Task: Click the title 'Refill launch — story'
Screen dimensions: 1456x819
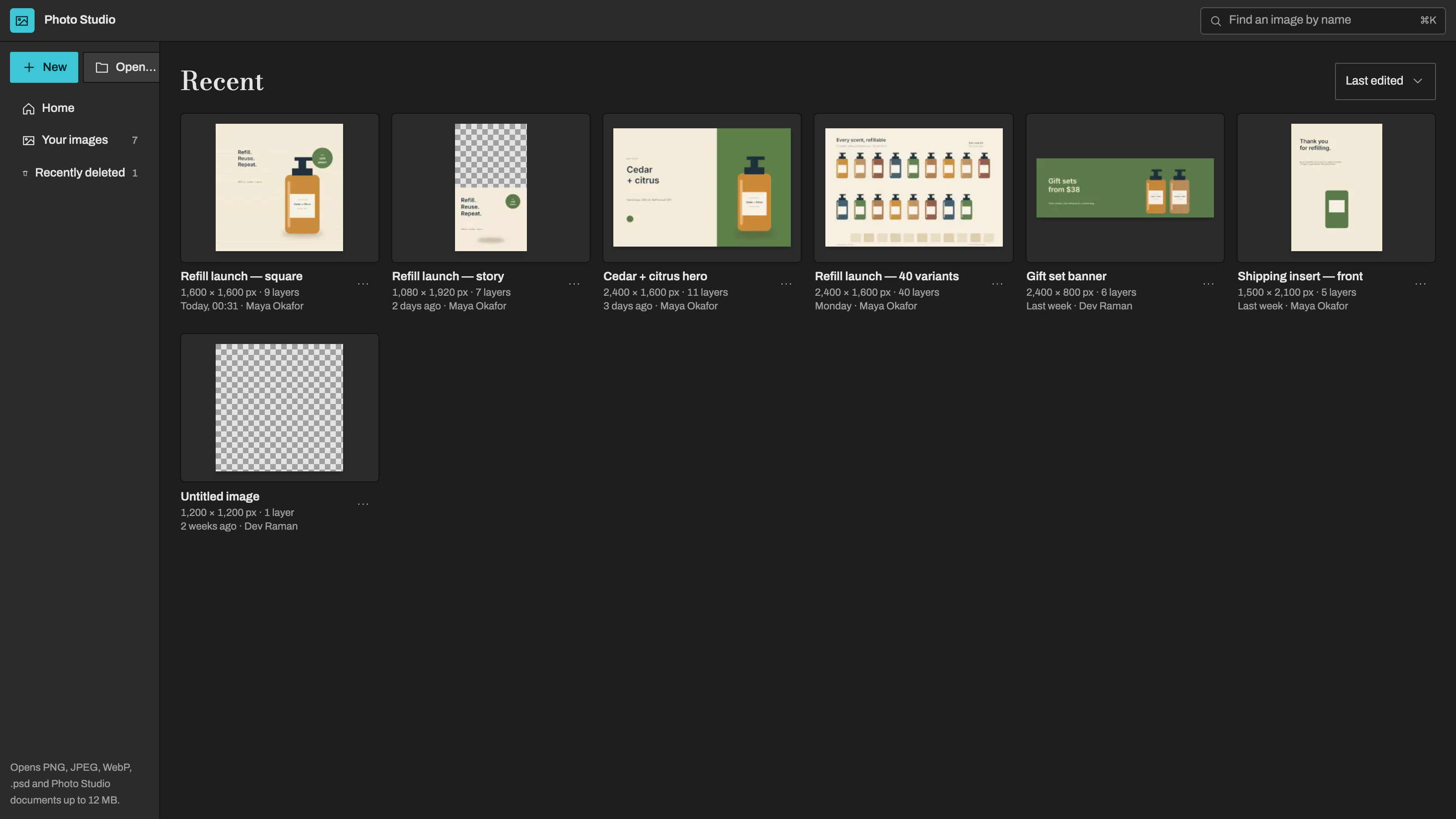Action: coord(448,276)
